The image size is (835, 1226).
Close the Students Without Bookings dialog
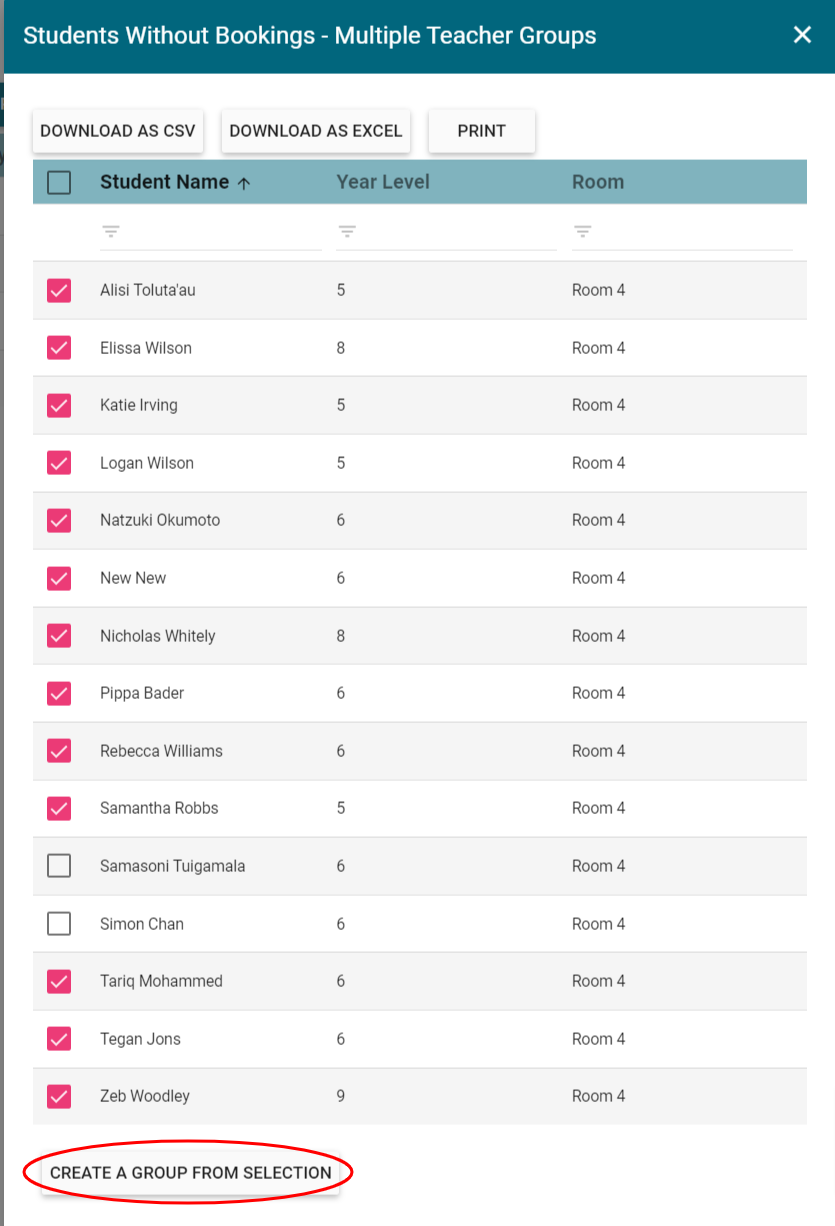802,35
